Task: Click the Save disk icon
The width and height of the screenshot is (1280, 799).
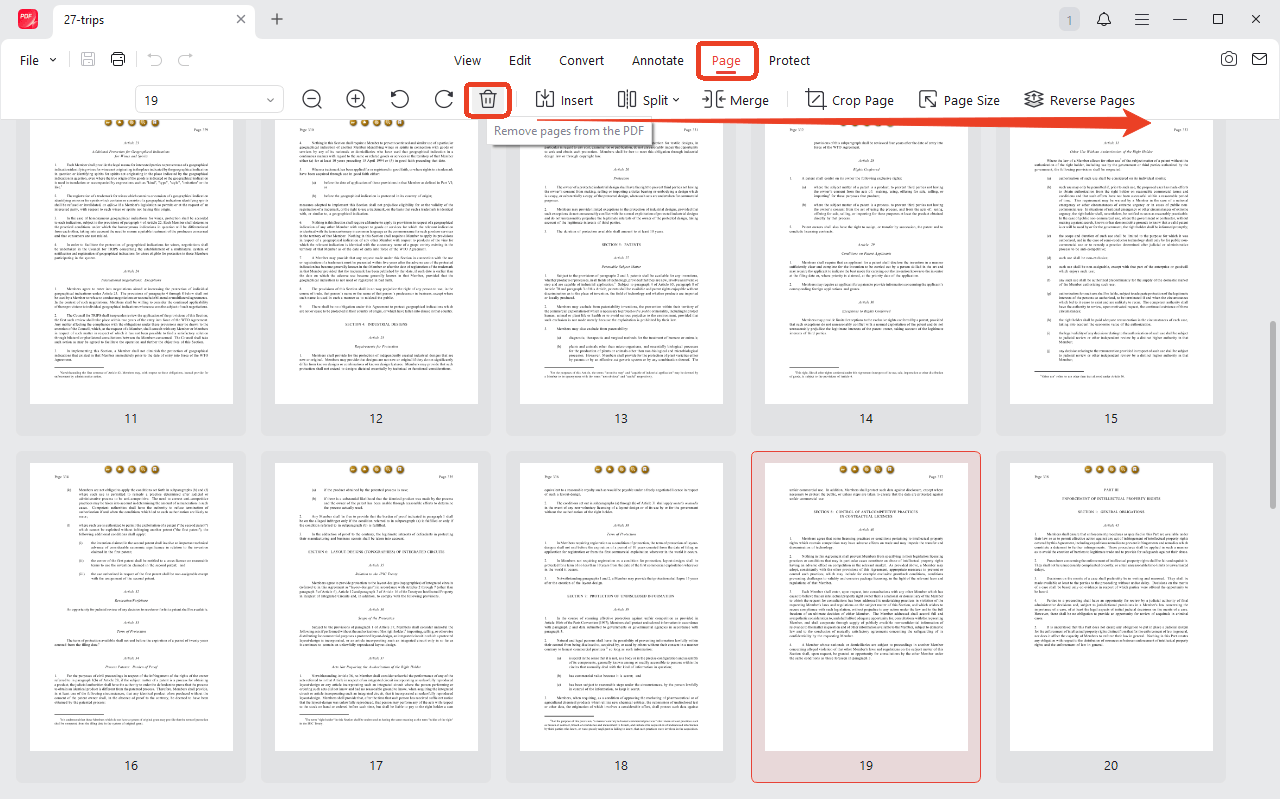Action: 88,60
